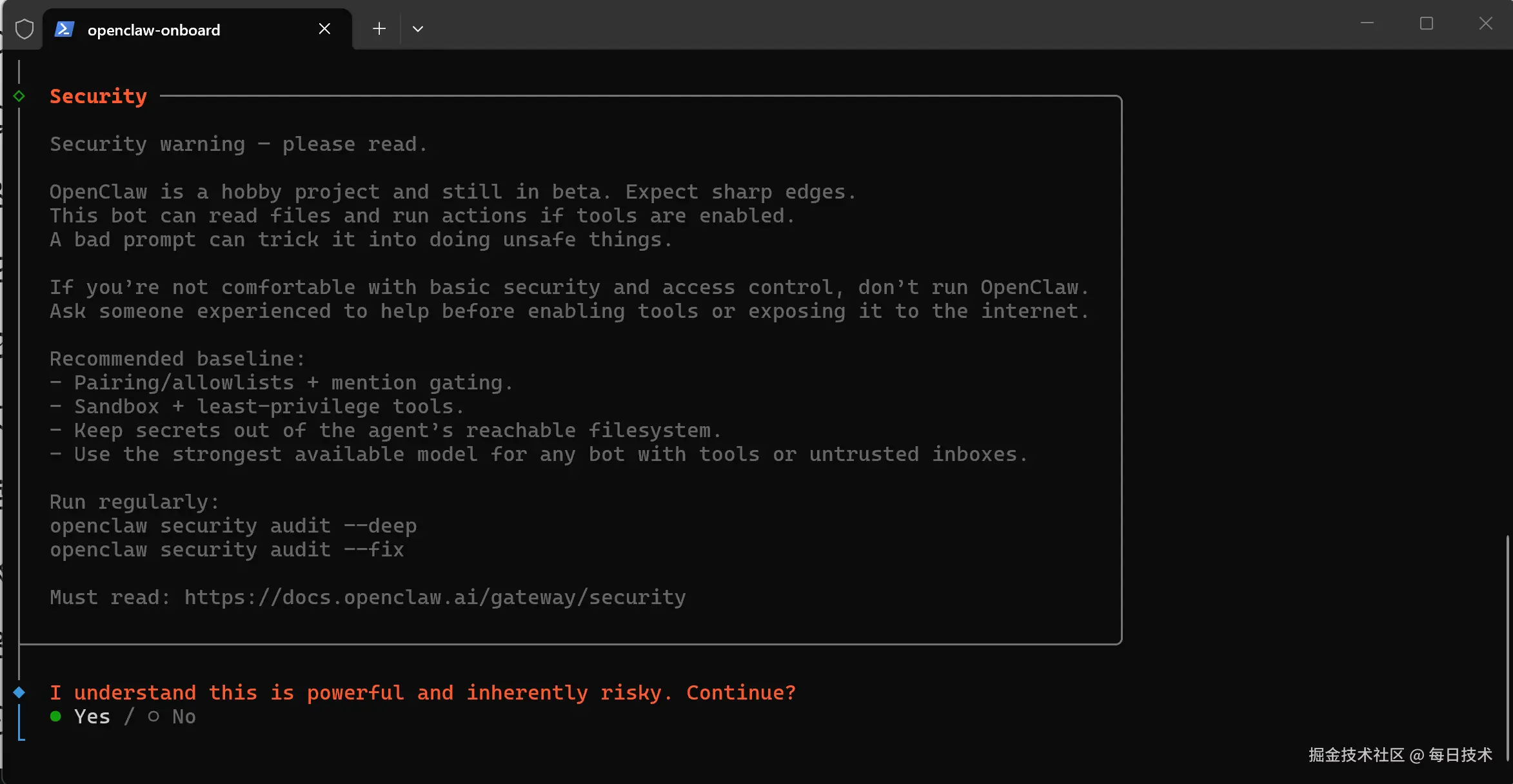Open the docs.openclaw.ai security link

click(435, 598)
